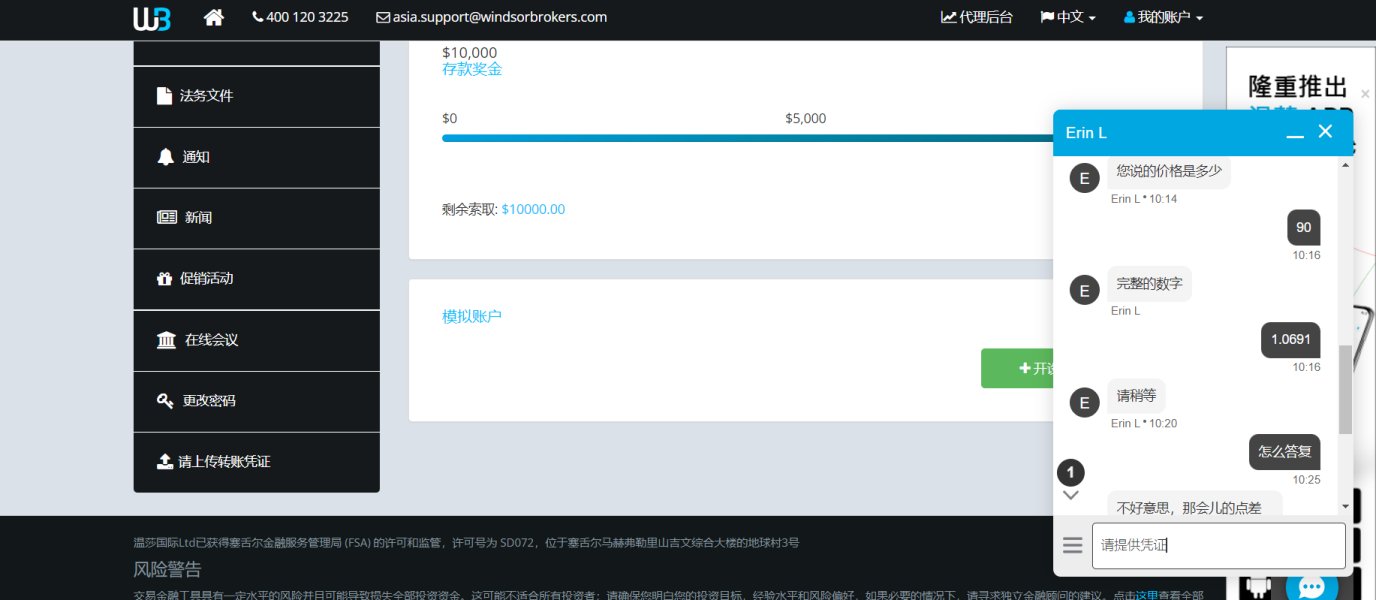Click the 怎么答复 chat message

(x=1285, y=452)
